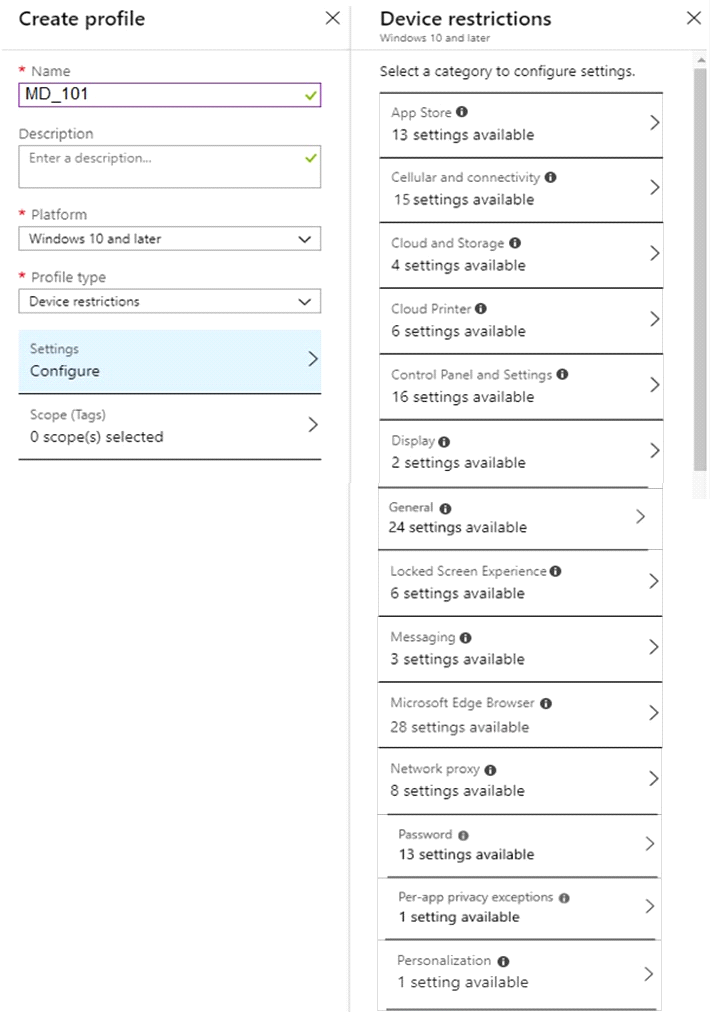Click the App Store info icon
The height and width of the screenshot is (1029, 719).
point(462,112)
